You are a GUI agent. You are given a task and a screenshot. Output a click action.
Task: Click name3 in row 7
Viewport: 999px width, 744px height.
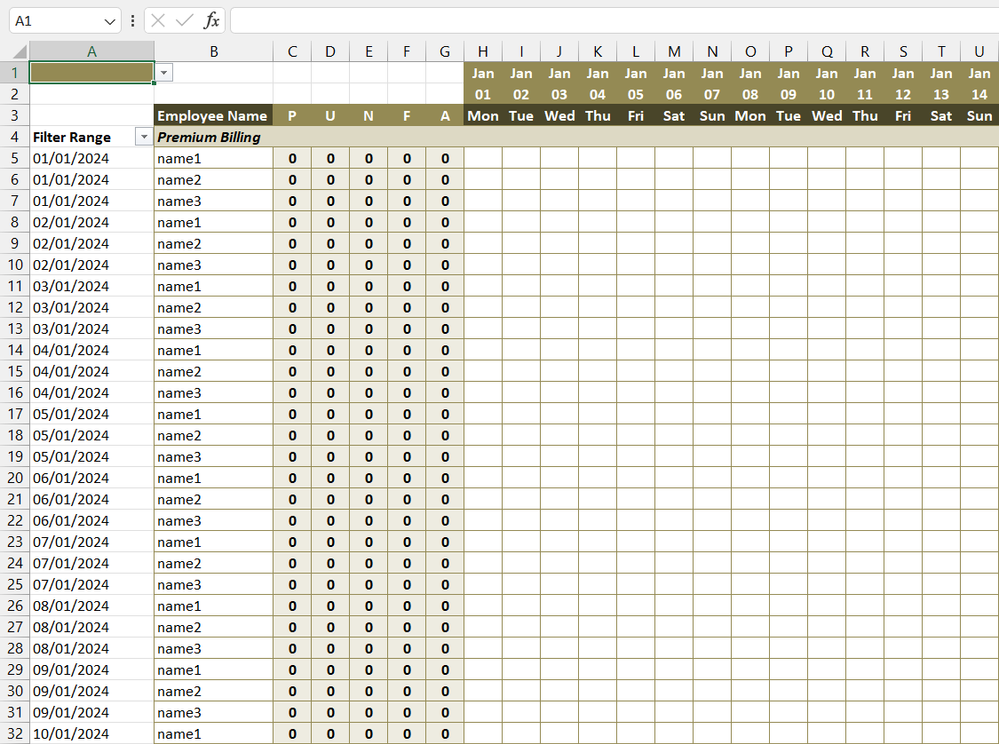[x=213, y=201]
